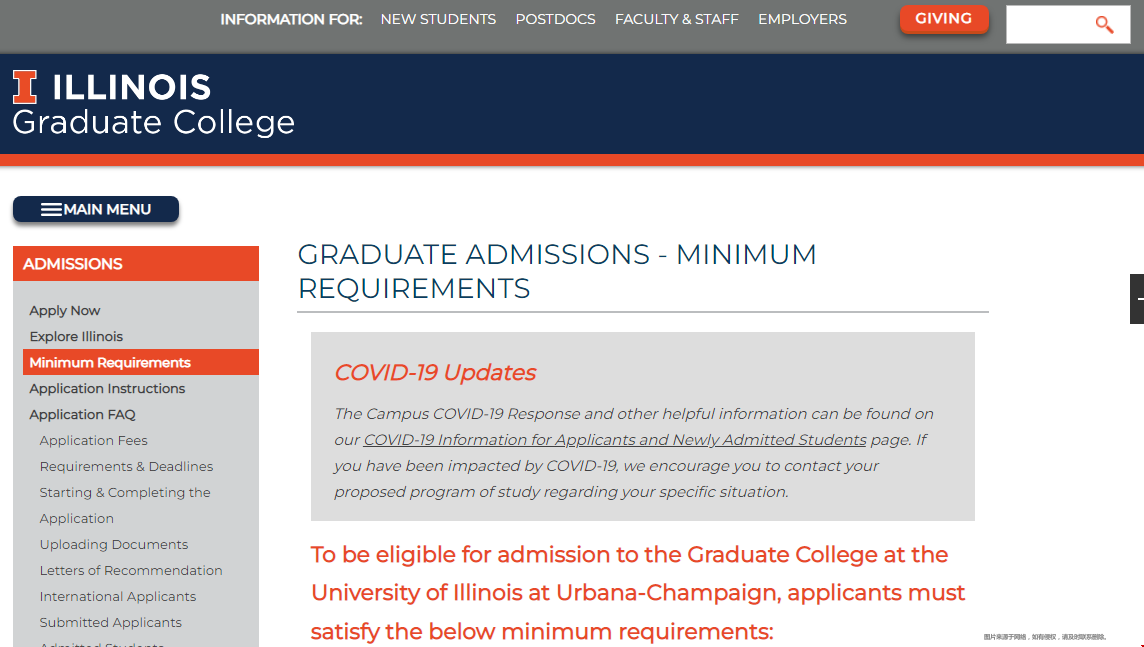Expand Application FAQ section
This screenshot has height=647, width=1144.
[x=82, y=415]
